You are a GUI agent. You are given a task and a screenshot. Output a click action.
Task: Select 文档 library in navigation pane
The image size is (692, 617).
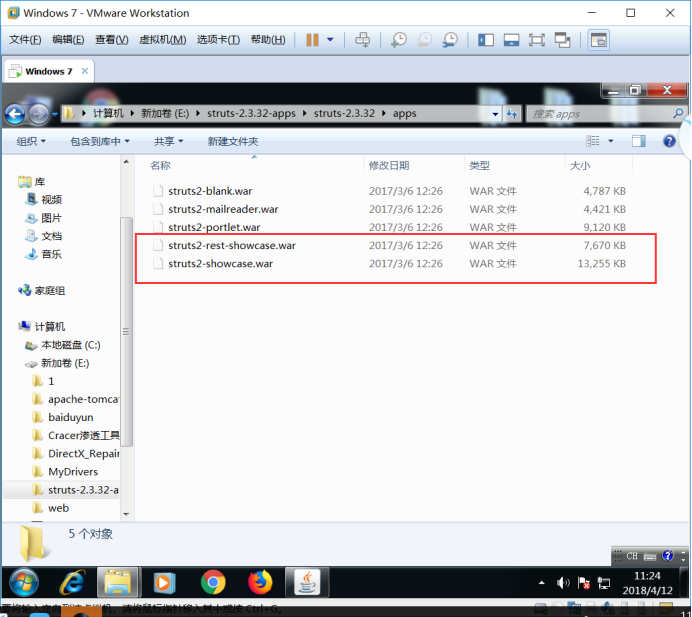click(x=44, y=236)
